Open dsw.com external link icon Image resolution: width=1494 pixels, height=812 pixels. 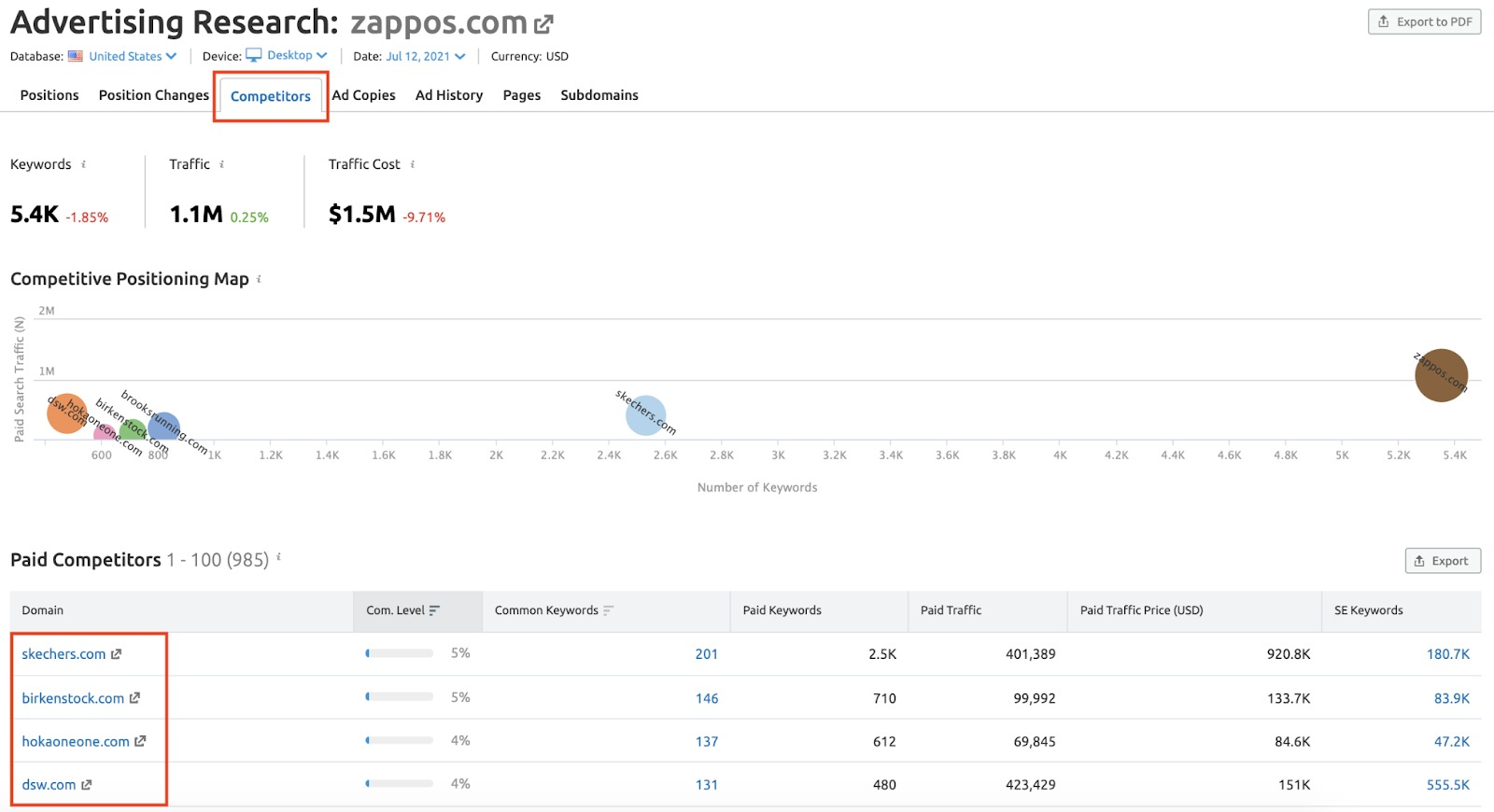[x=86, y=785]
